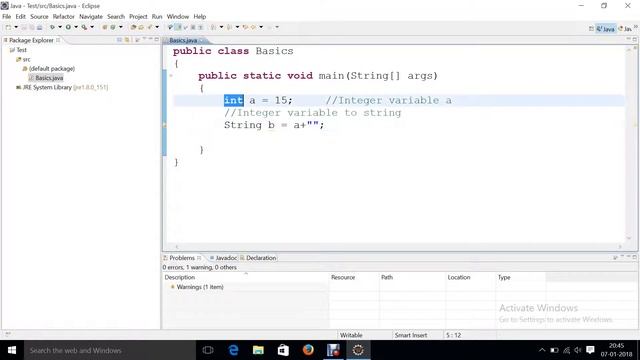Open the Project menu

tap(138, 17)
